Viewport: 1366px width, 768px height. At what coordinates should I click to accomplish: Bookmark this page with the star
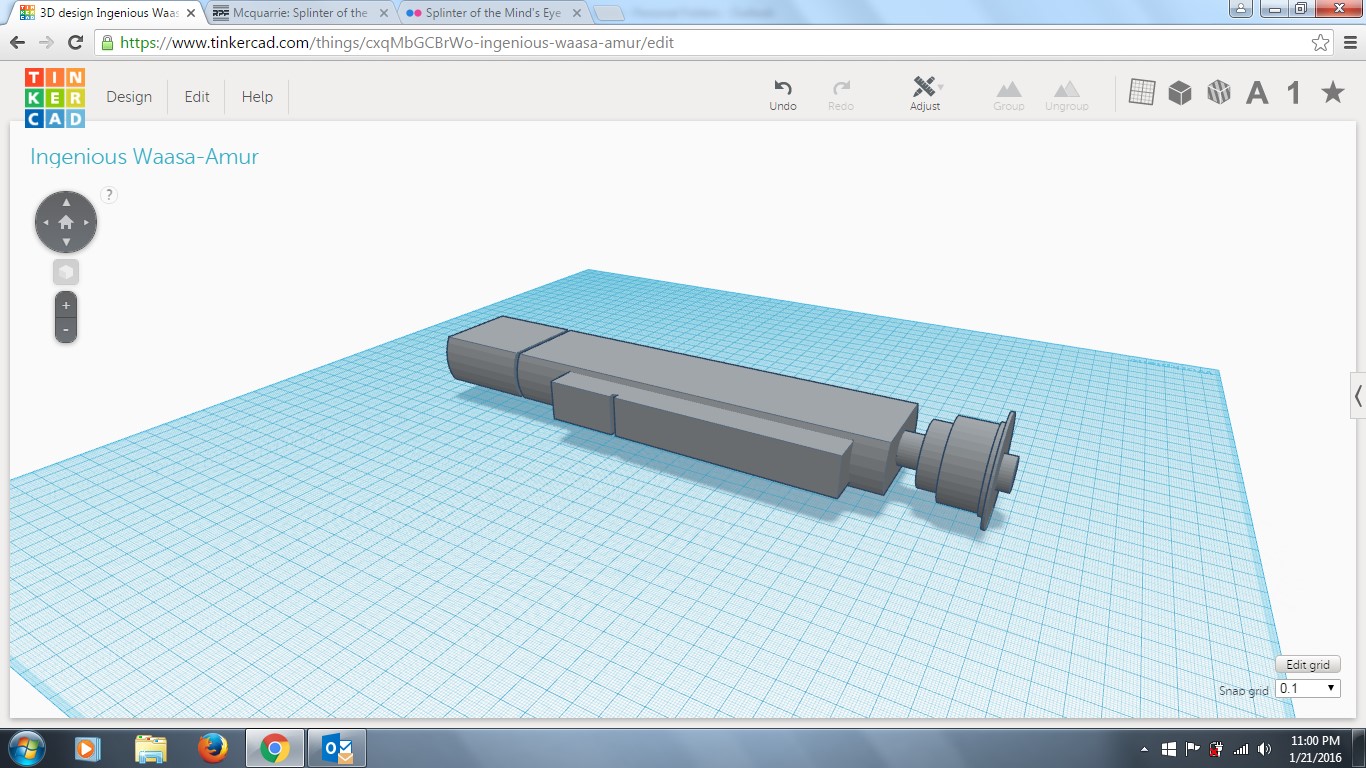click(1321, 43)
